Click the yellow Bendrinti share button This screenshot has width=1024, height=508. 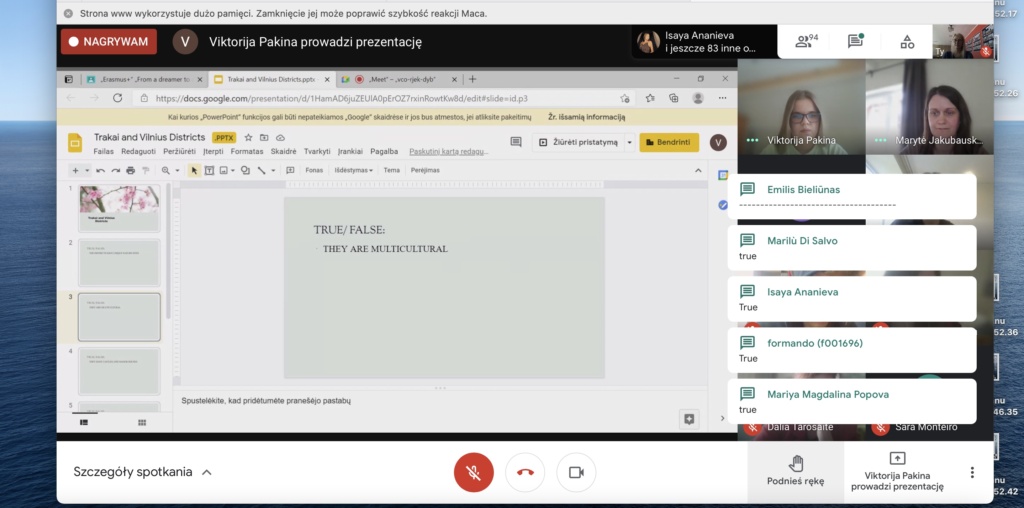point(669,142)
